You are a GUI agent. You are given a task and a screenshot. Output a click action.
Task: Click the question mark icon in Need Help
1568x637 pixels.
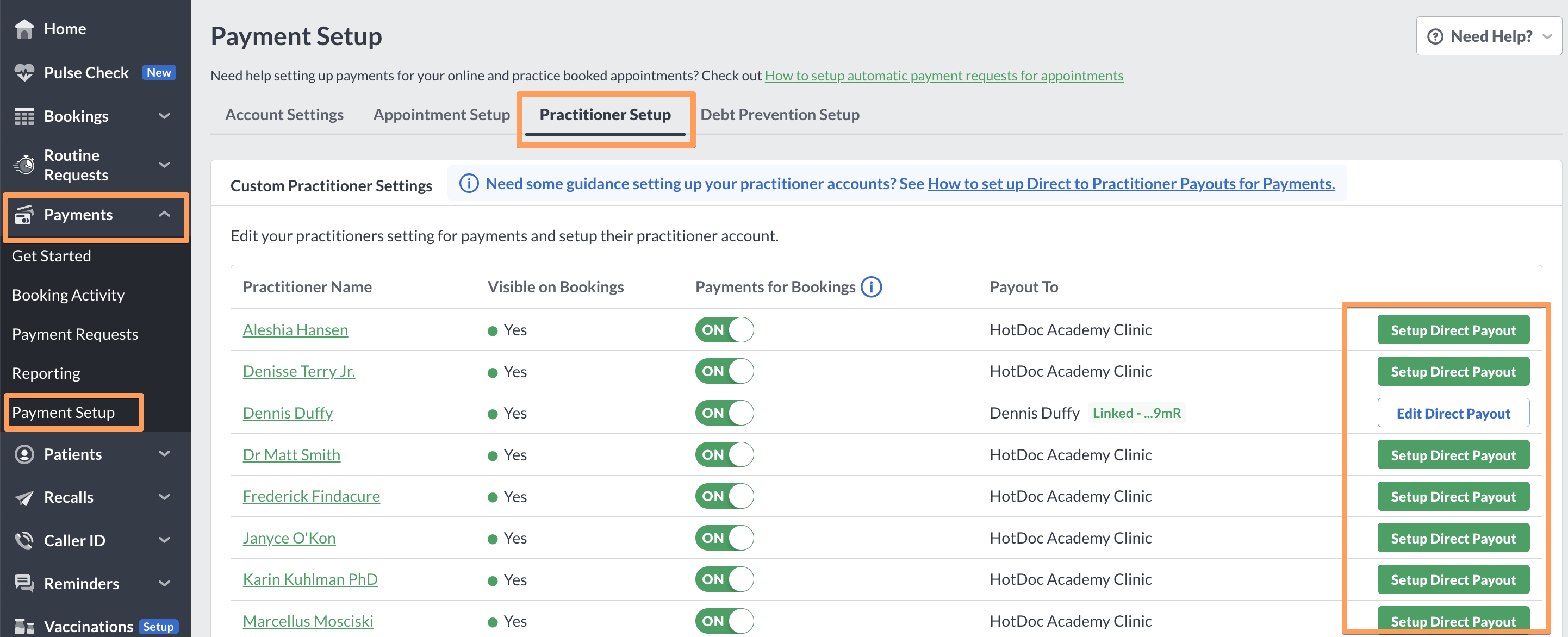point(1435,36)
